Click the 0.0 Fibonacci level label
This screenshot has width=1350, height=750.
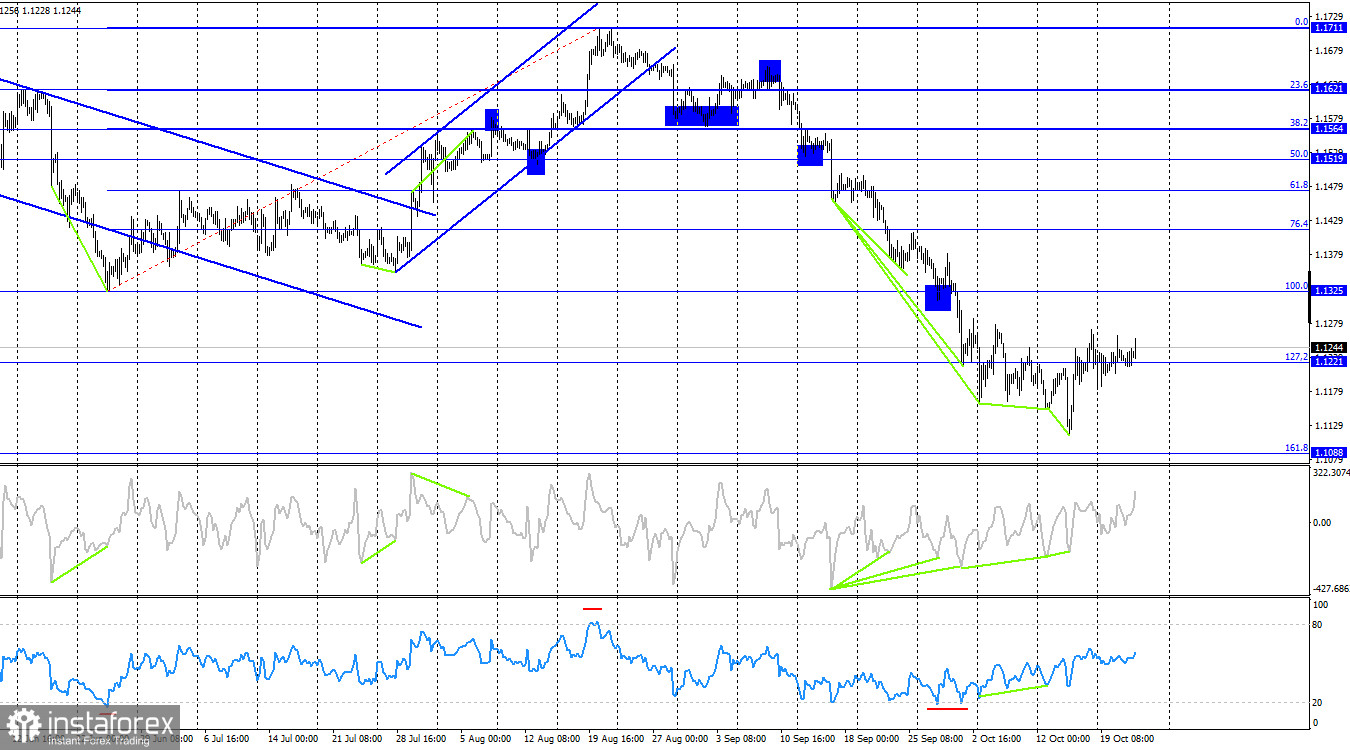tap(1301, 22)
